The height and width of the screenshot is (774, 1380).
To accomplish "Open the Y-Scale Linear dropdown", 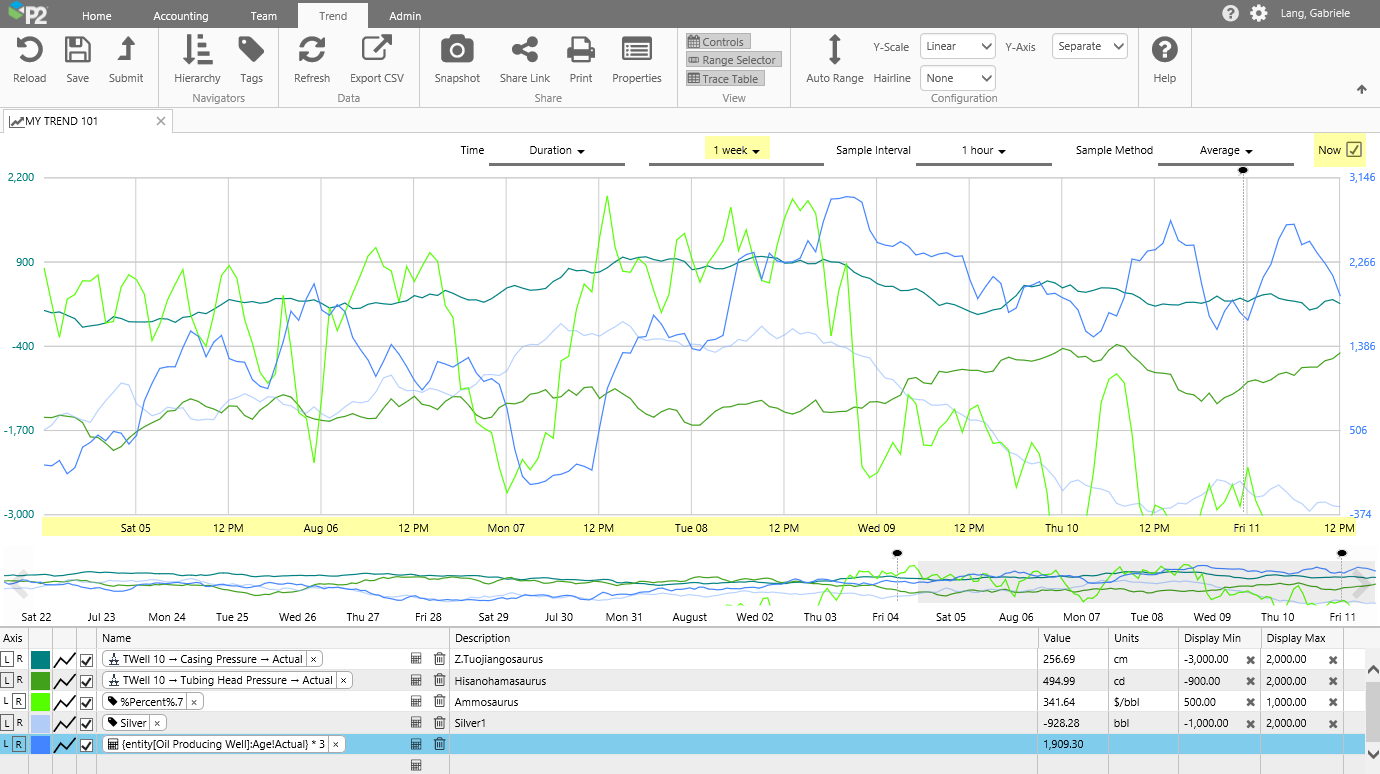I will (x=957, y=46).
